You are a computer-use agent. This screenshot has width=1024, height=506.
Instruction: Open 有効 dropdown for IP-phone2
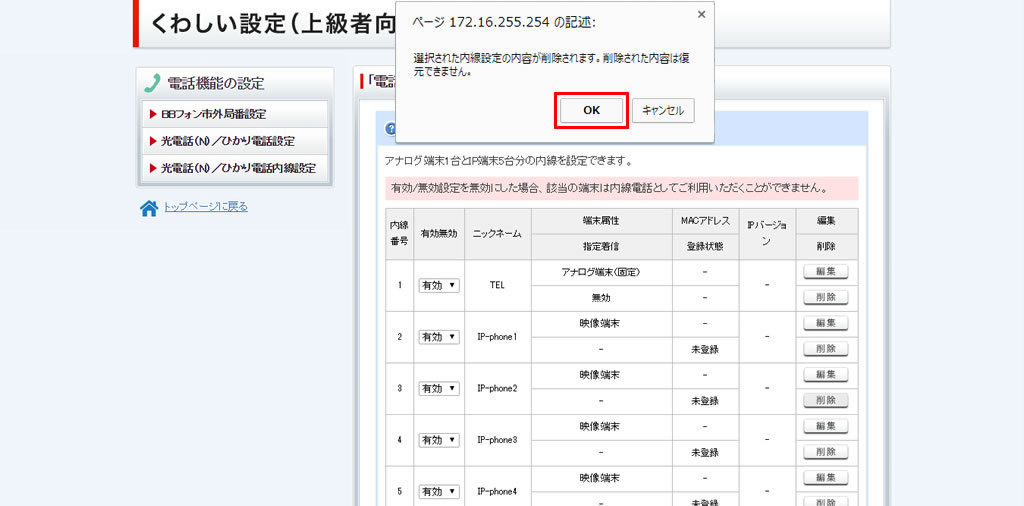[x=438, y=388]
